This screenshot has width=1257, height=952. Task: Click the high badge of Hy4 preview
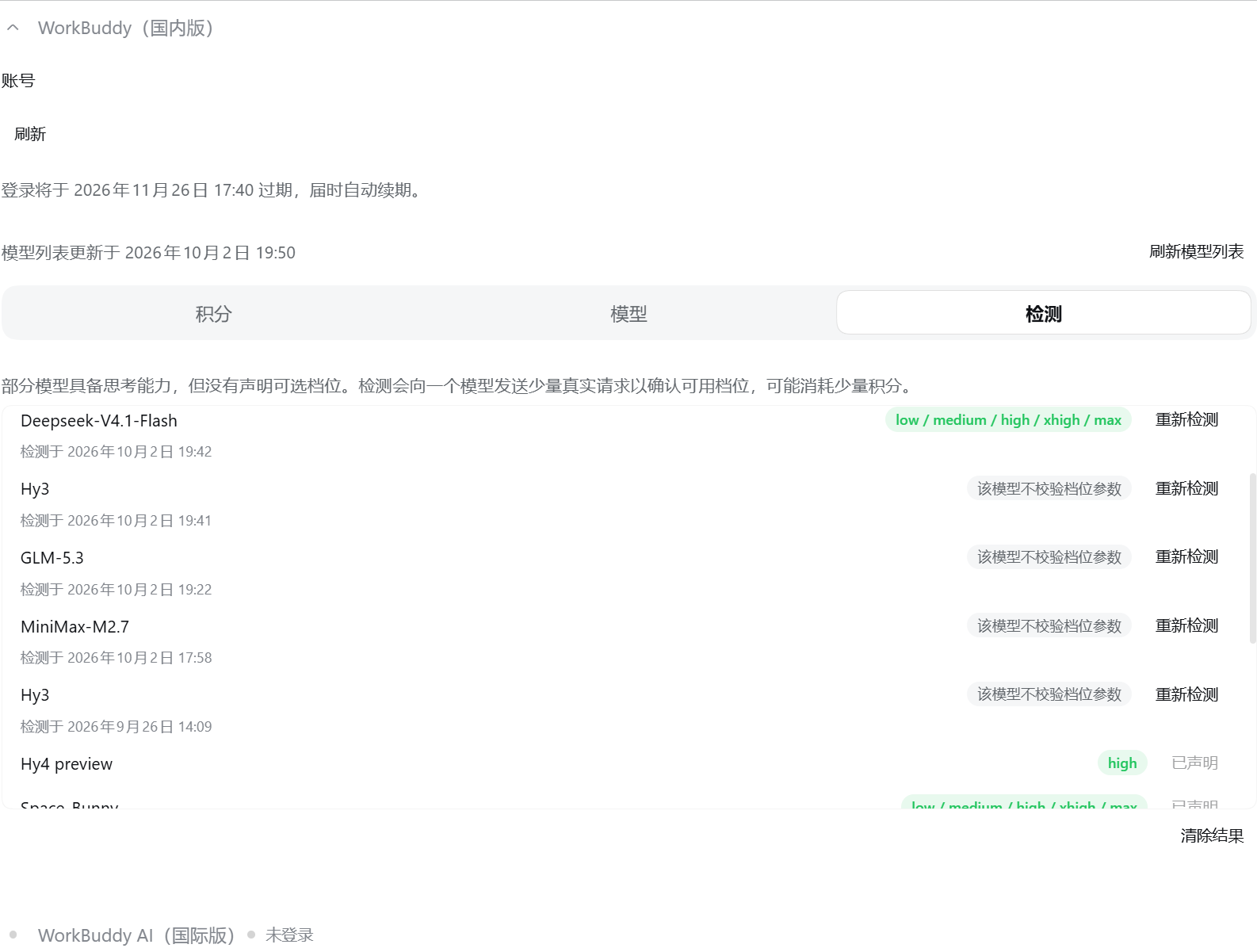pos(1122,763)
